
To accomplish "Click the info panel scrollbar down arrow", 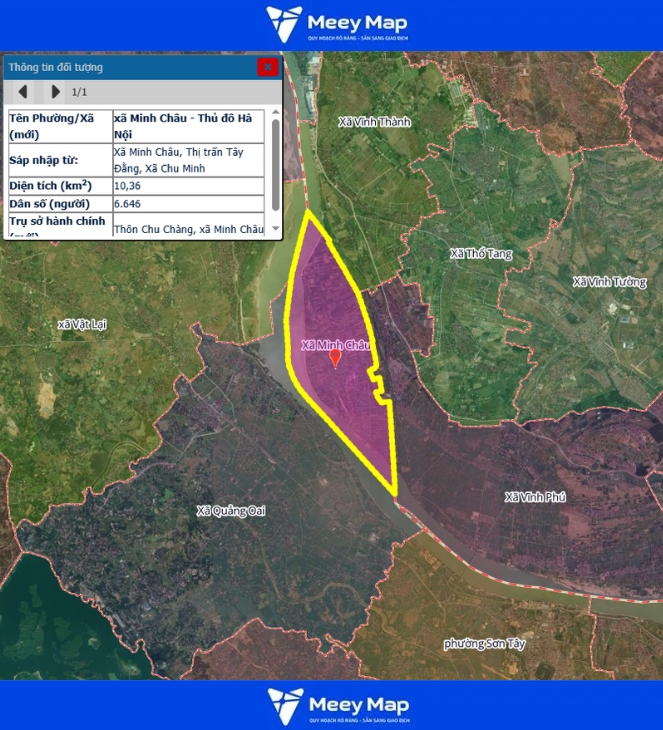I will tap(276, 228).
